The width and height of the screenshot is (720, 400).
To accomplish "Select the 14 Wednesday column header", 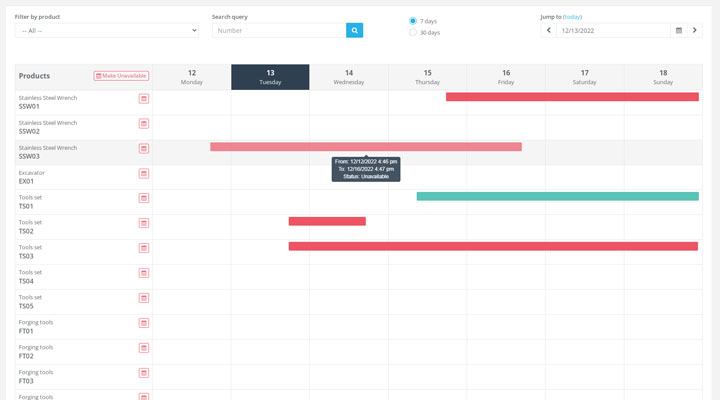I will pyautogui.click(x=349, y=77).
